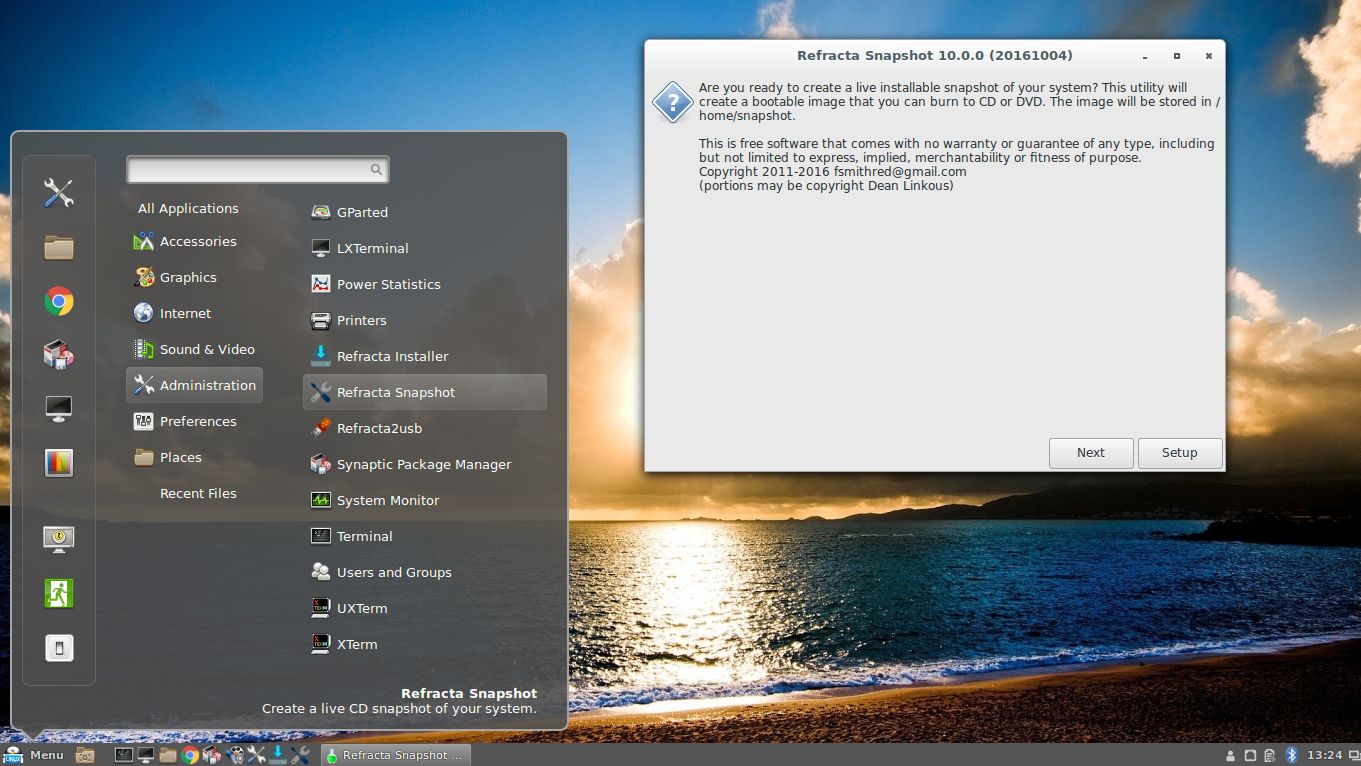Click the 13:24 clock in the panel

point(1324,755)
